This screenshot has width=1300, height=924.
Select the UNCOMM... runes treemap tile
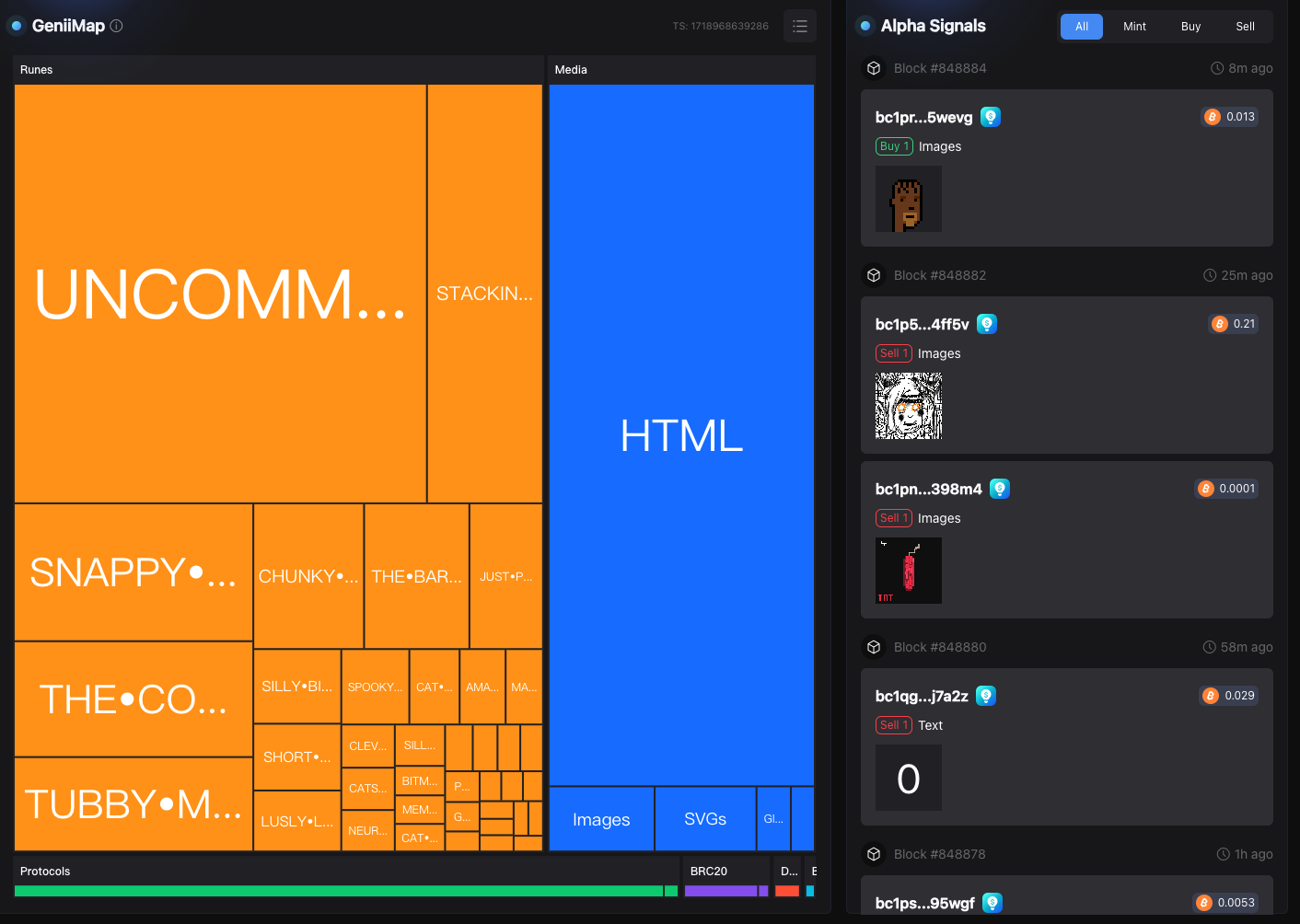[220, 294]
